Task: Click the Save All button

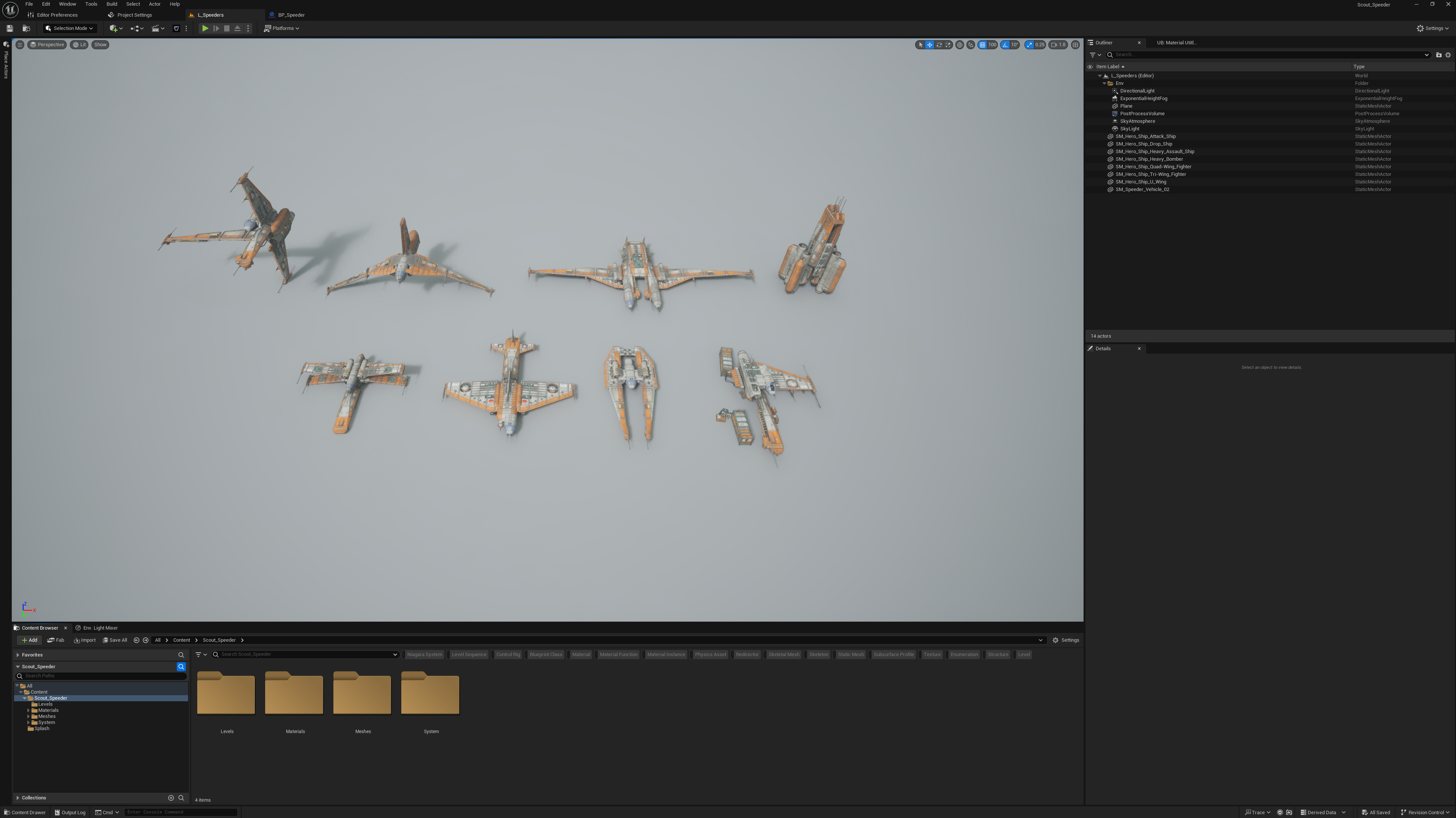Action: click(x=115, y=640)
